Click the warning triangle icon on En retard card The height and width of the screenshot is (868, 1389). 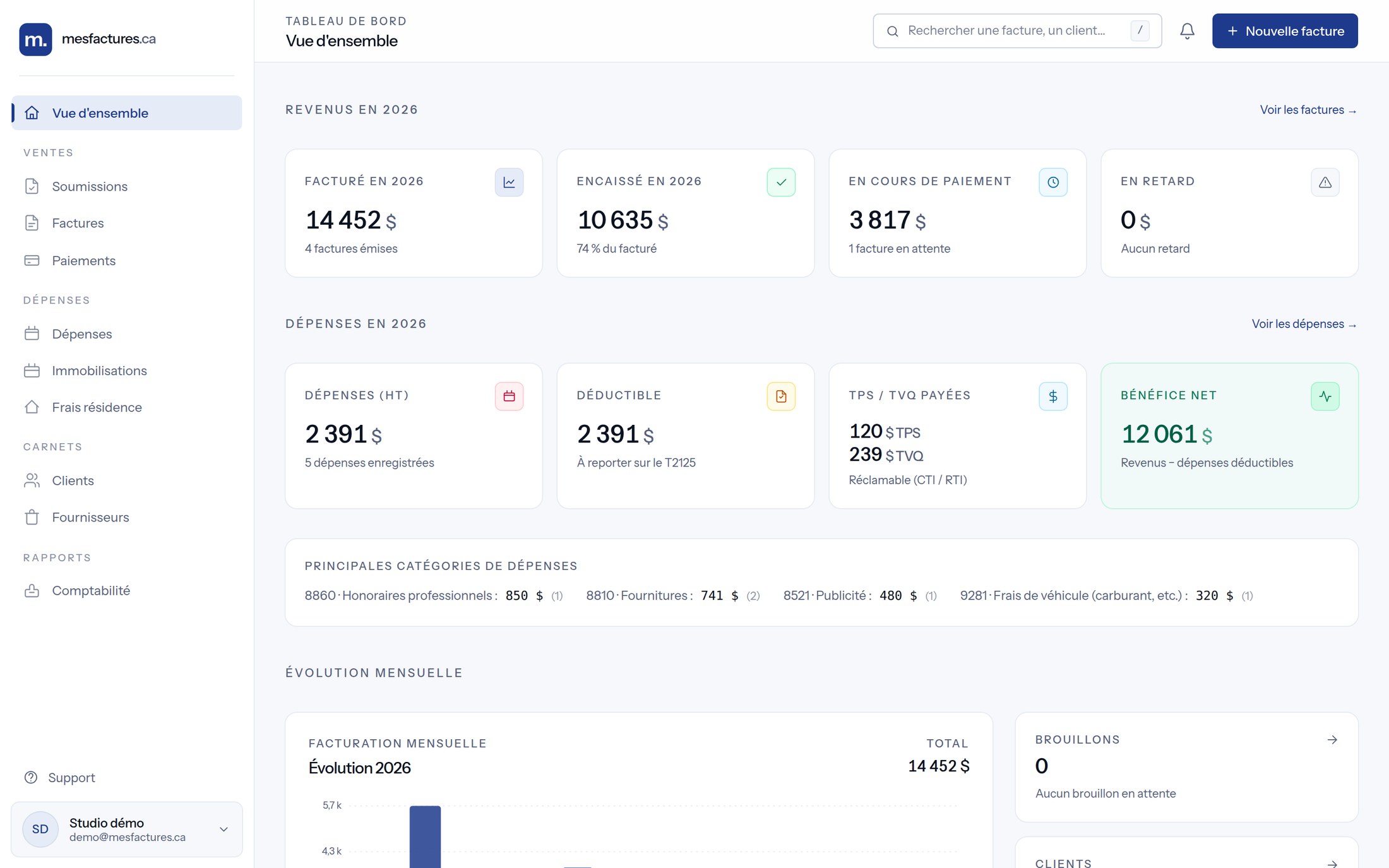(x=1325, y=182)
